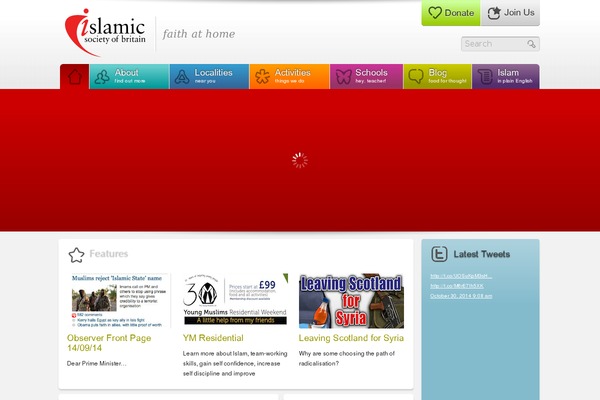Click the Features heading text
The width and height of the screenshot is (600, 400).
(x=109, y=254)
